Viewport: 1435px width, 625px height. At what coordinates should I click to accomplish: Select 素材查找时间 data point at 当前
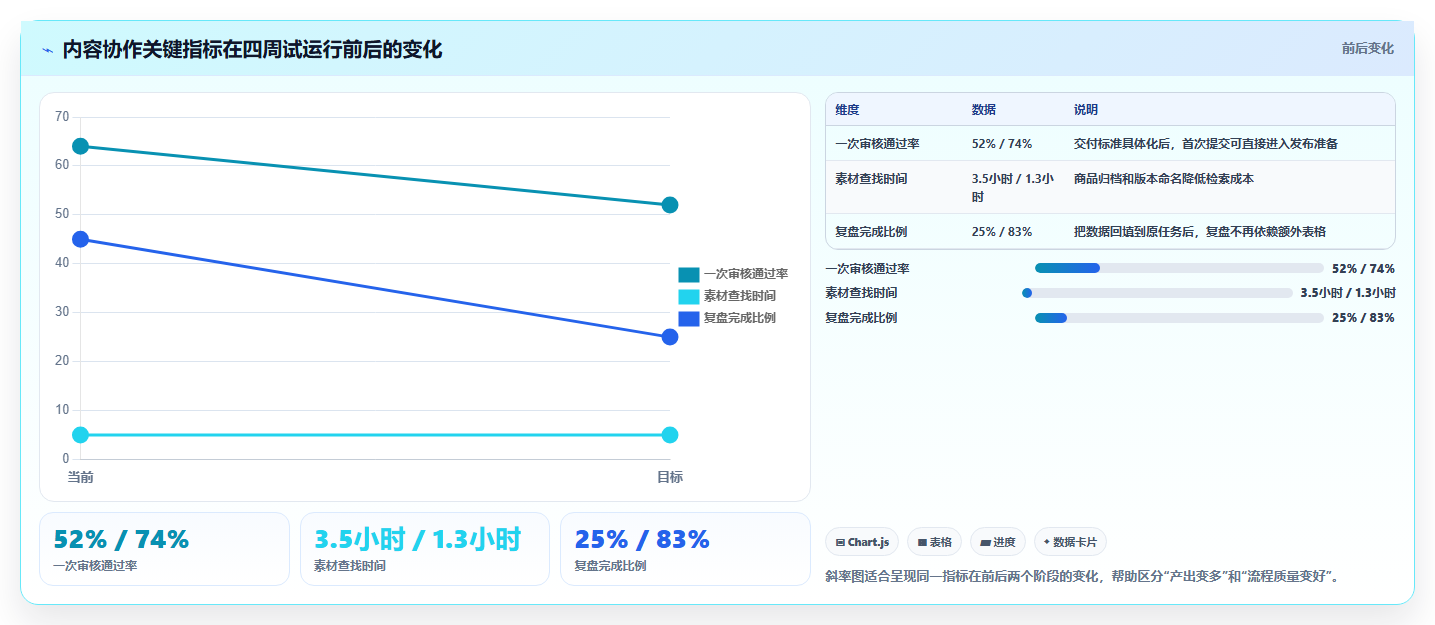click(81, 435)
